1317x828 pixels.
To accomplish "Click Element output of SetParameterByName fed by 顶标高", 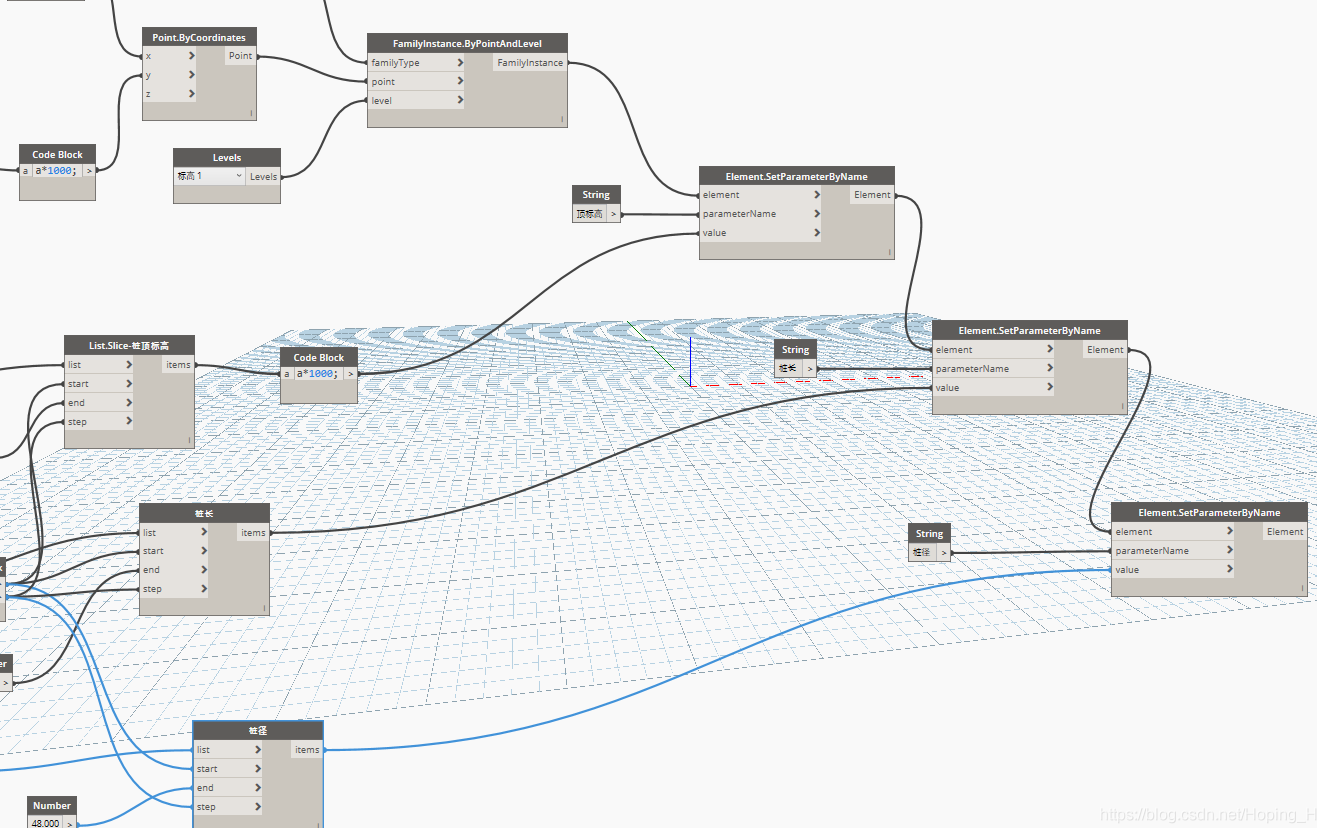I will click(872, 195).
